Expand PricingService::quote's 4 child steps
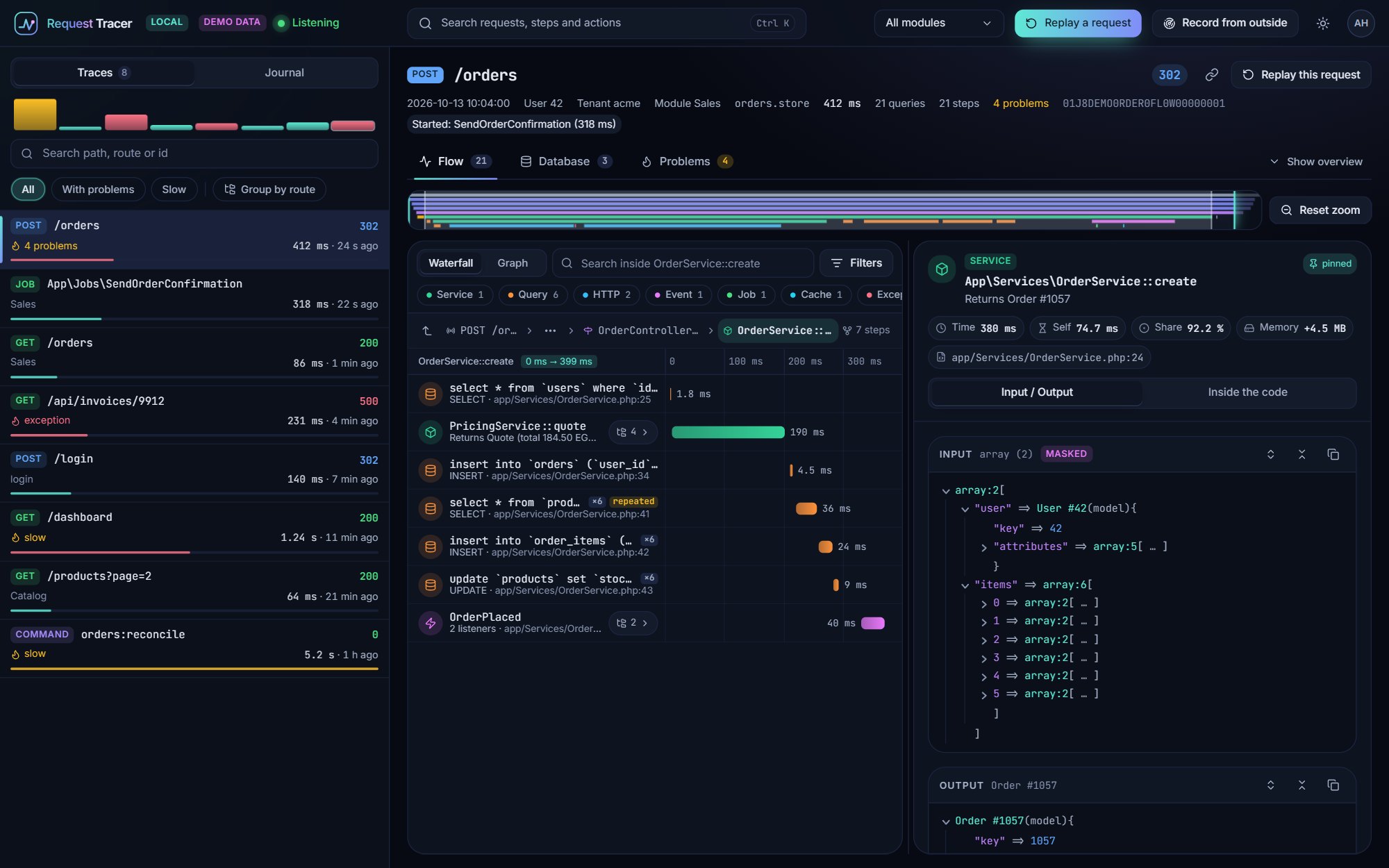The width and height of the screenshot is (1389, 868). (x=633, y=432)
